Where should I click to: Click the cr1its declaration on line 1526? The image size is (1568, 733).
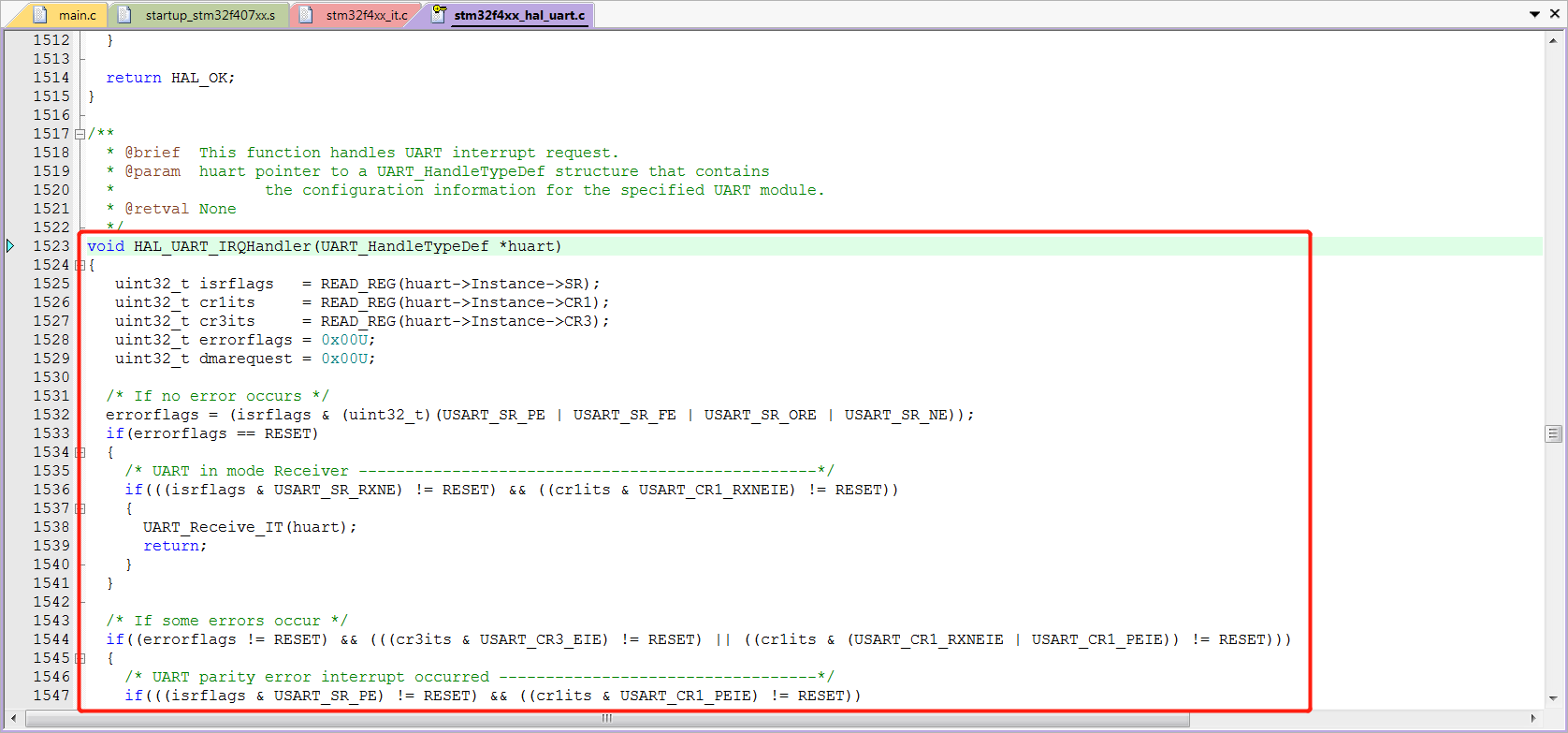[x=362, y=302]
